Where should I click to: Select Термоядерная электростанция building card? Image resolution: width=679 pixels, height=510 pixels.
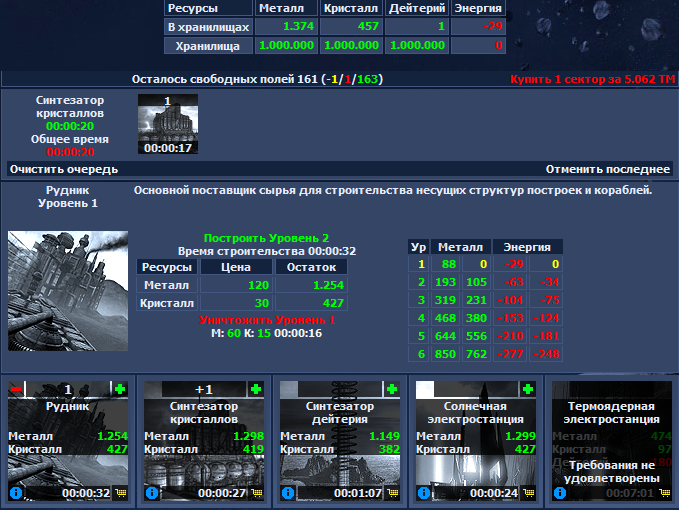[611, 441]
